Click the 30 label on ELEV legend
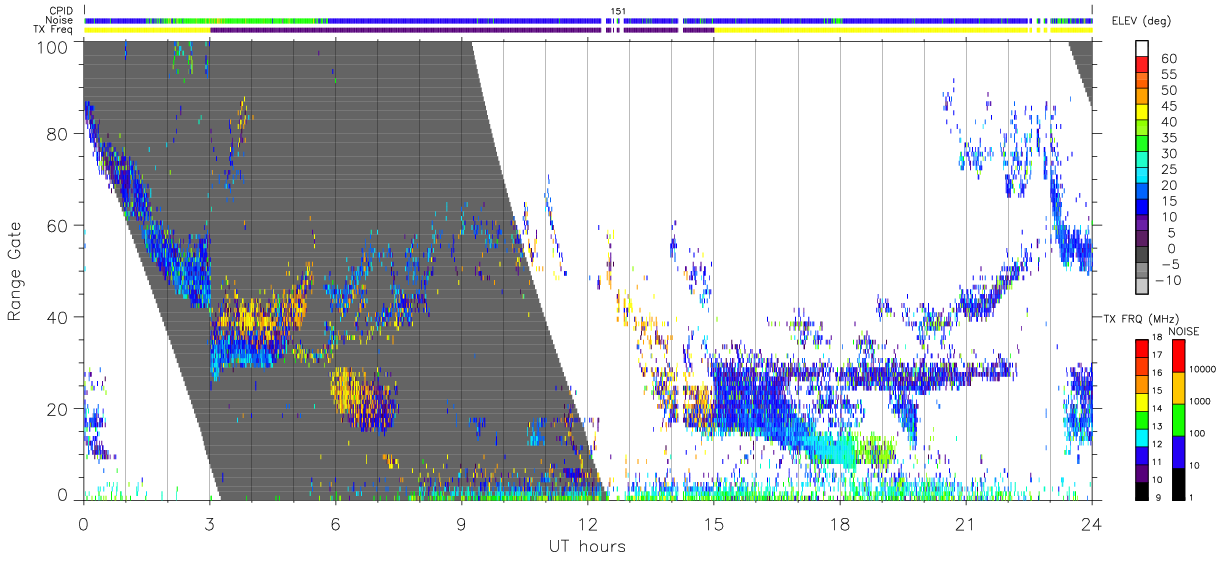This screenshot has width=1228, height=567. pos(1167,154)
